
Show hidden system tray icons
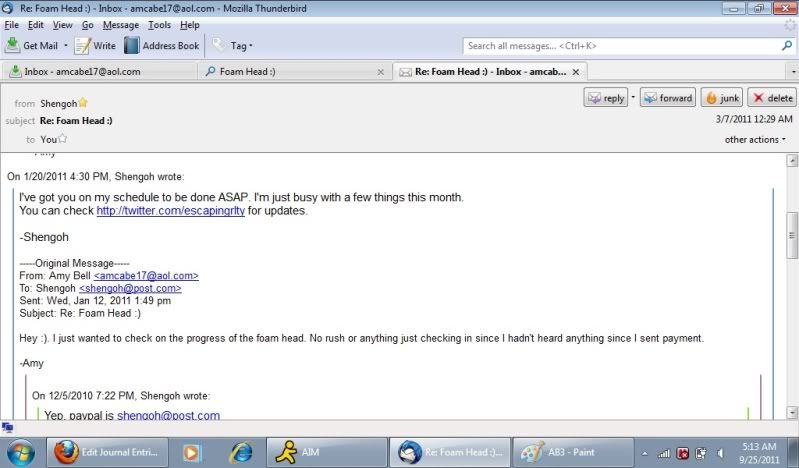tap(645, 453)
